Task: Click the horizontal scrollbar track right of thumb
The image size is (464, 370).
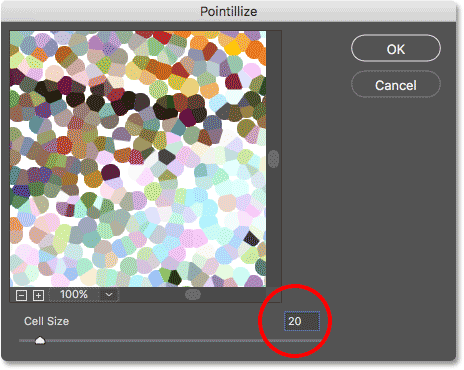Action: tap(240, 295)
